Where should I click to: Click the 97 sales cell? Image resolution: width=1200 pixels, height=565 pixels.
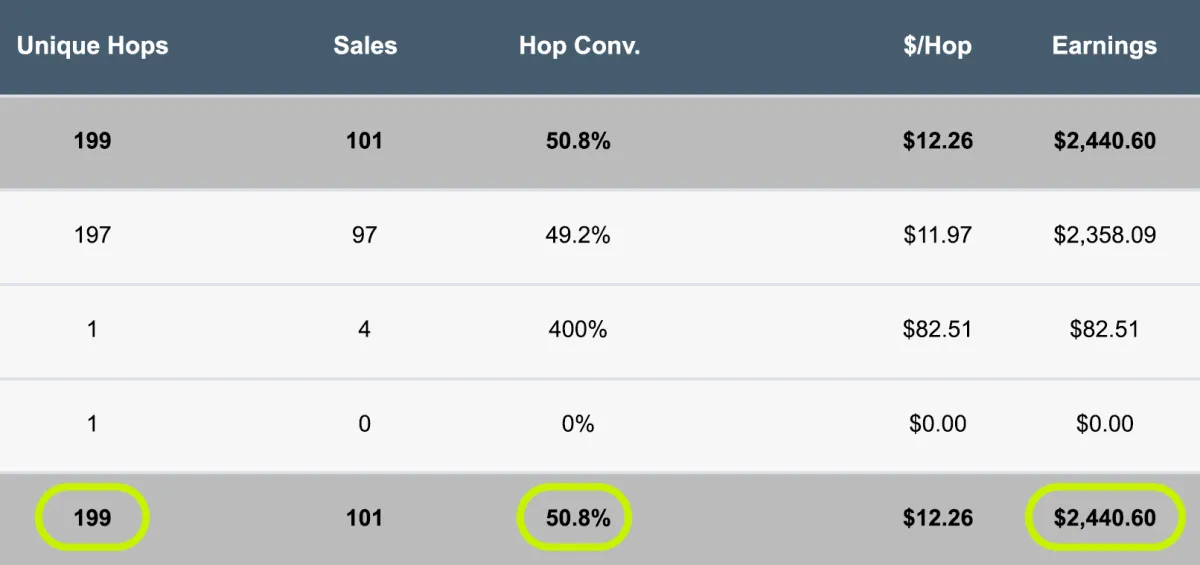point(364,236)
